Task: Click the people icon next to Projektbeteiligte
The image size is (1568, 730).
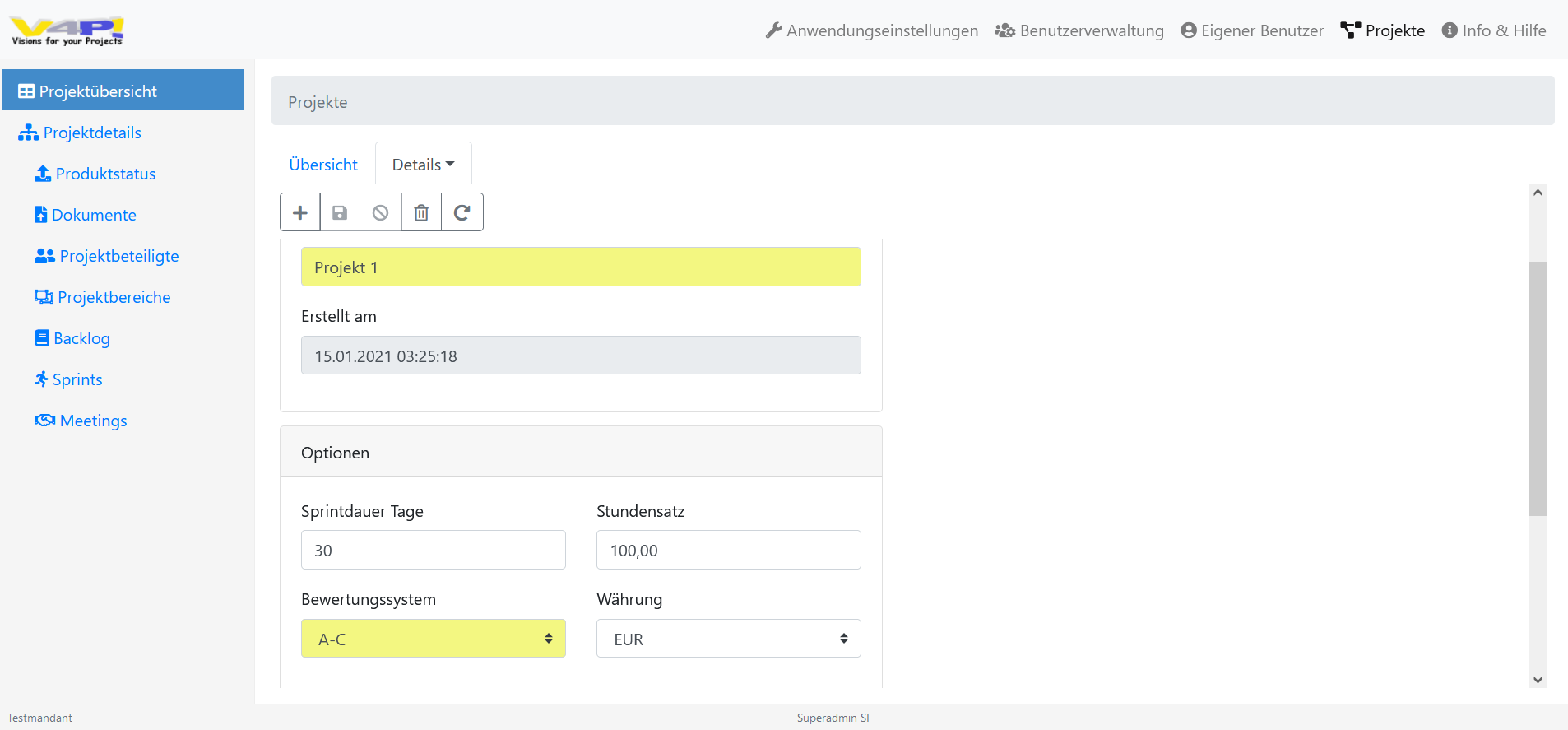Action: point(44,256)
